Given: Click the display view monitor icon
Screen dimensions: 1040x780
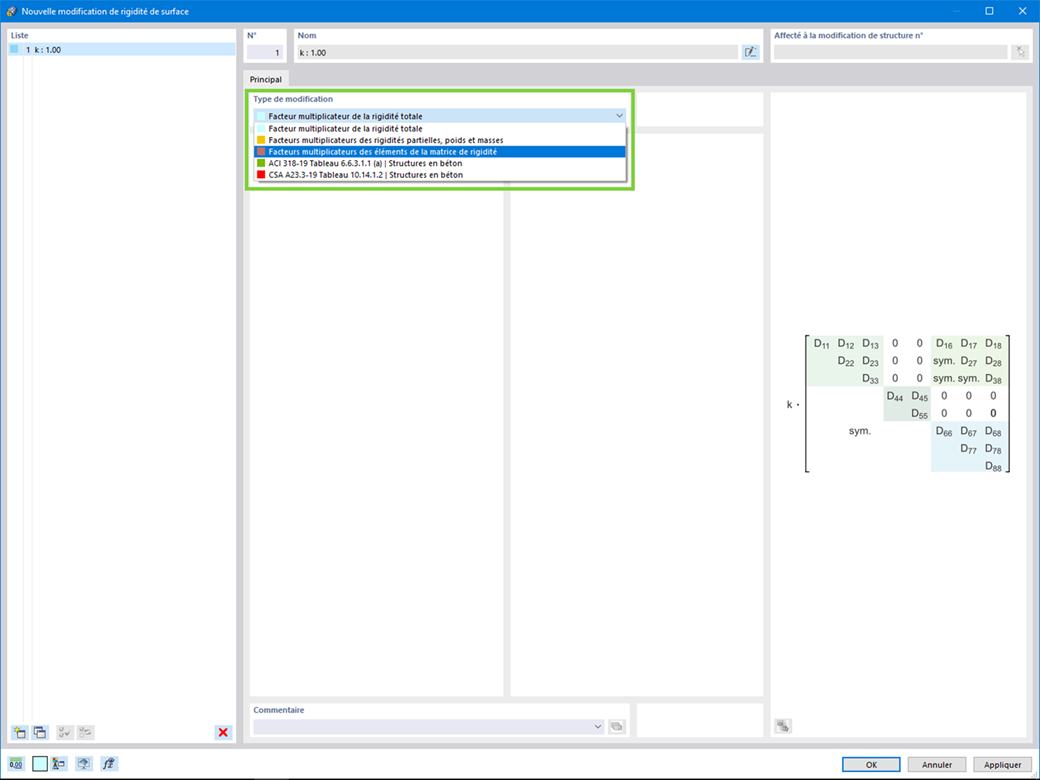Looking at the screenshot, I should tap(84, 764).
